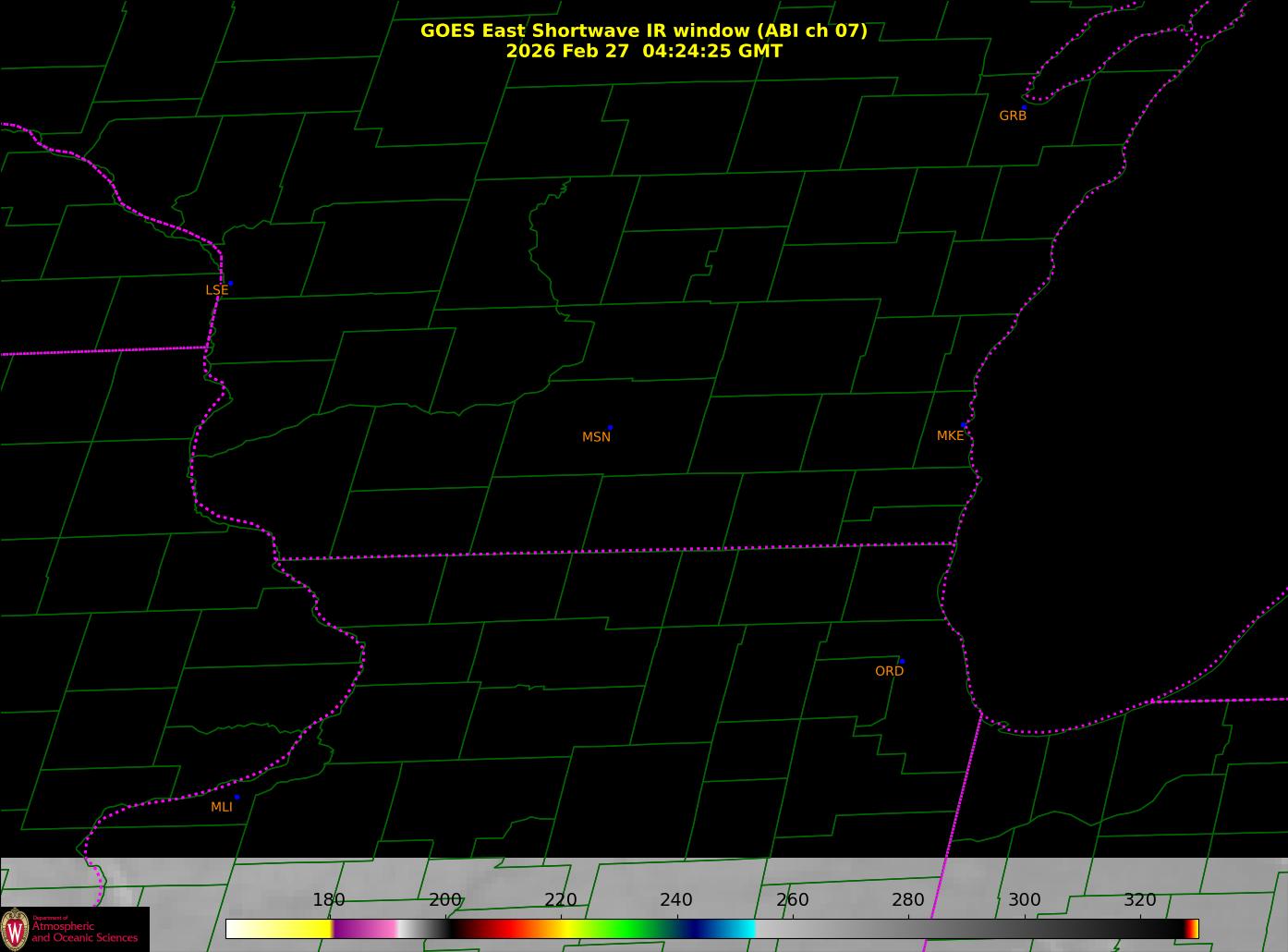Click the GOES East Shortwave IR title

(x=644, y=31)
